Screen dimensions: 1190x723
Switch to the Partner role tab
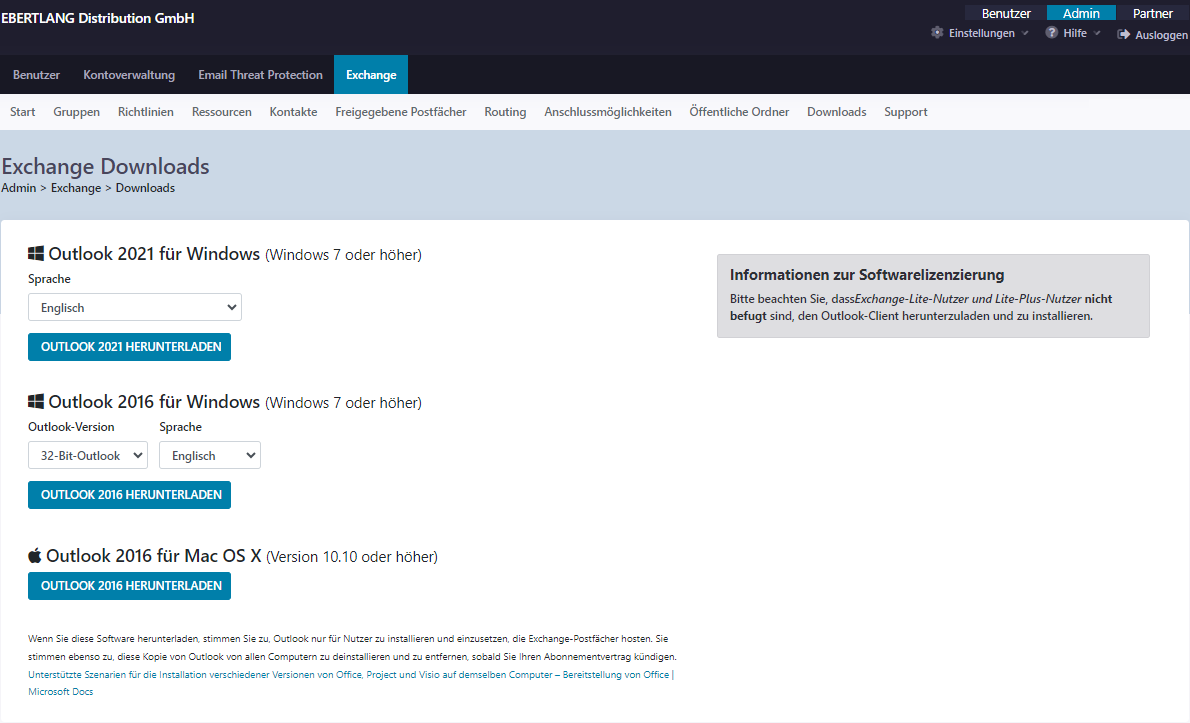[x=1152, y=13]
